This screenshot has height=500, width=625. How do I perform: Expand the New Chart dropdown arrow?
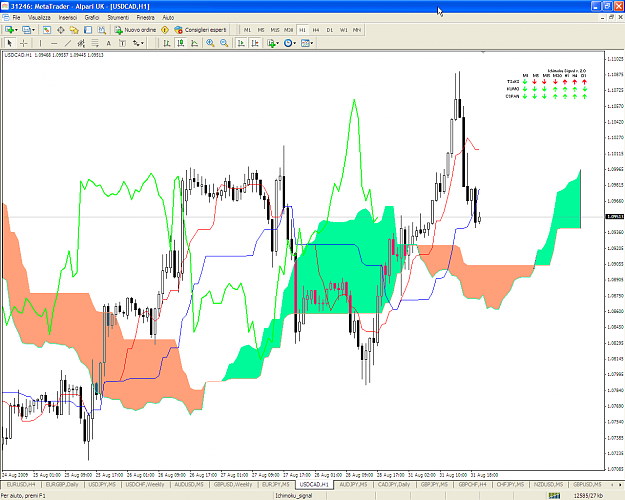[16, 30]
